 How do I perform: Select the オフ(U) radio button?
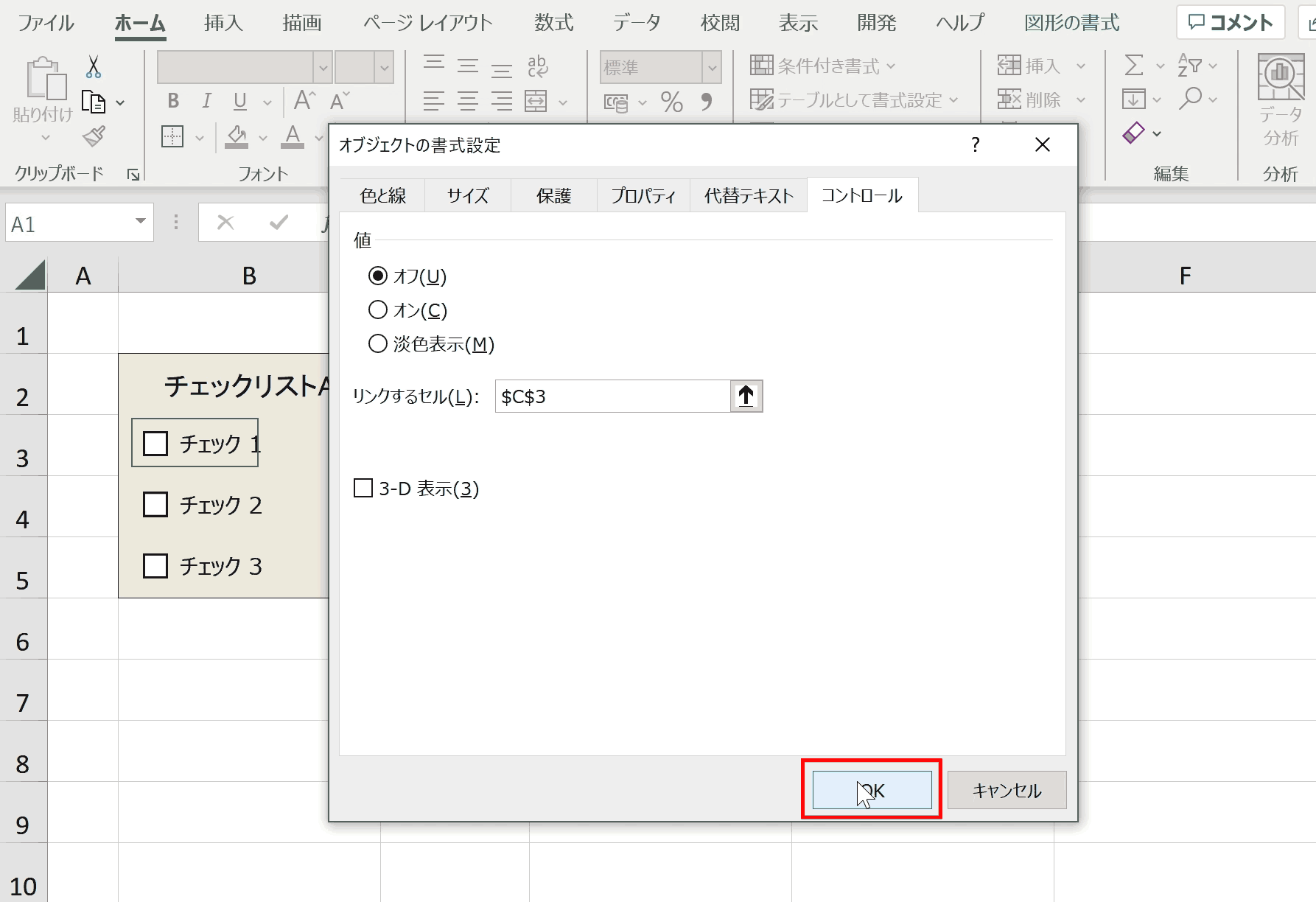tap(378, 276)
